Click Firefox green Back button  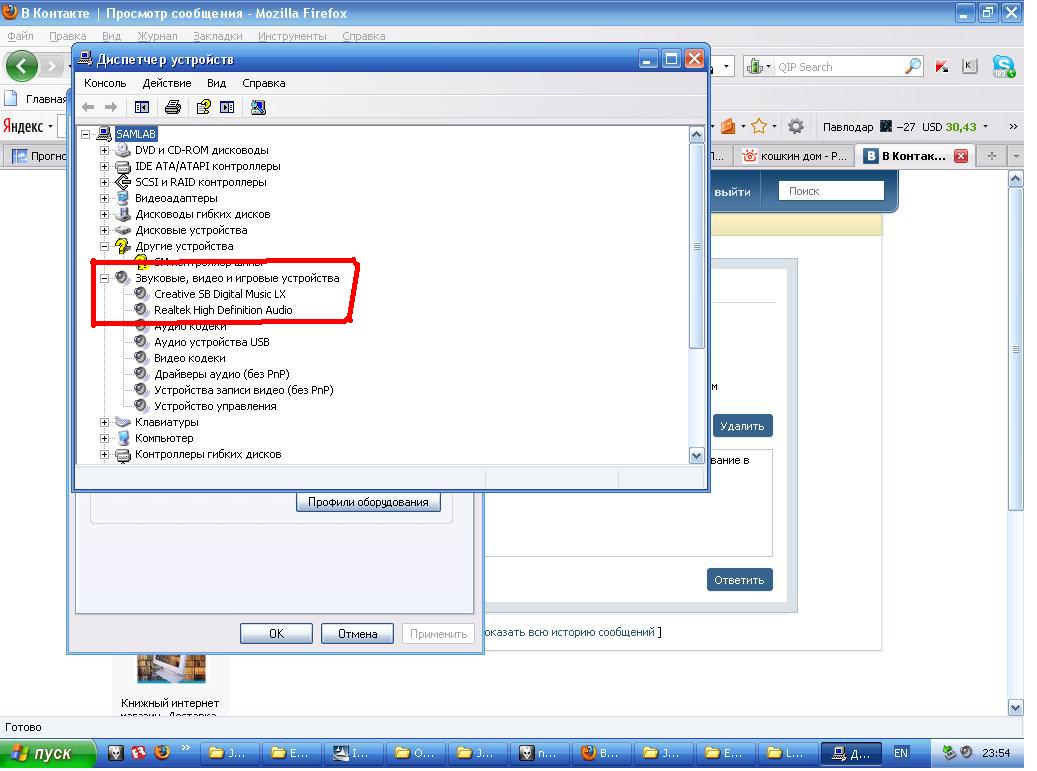click(x=22, y=66)
